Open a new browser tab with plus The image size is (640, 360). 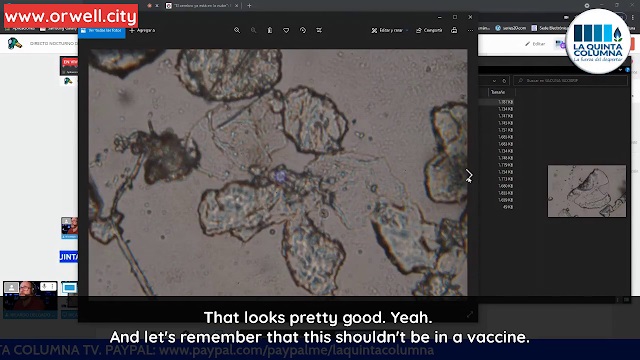tap(249, 6)
